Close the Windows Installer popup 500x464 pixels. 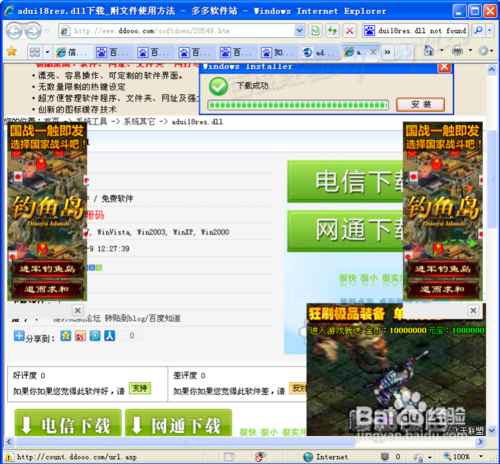444,67
